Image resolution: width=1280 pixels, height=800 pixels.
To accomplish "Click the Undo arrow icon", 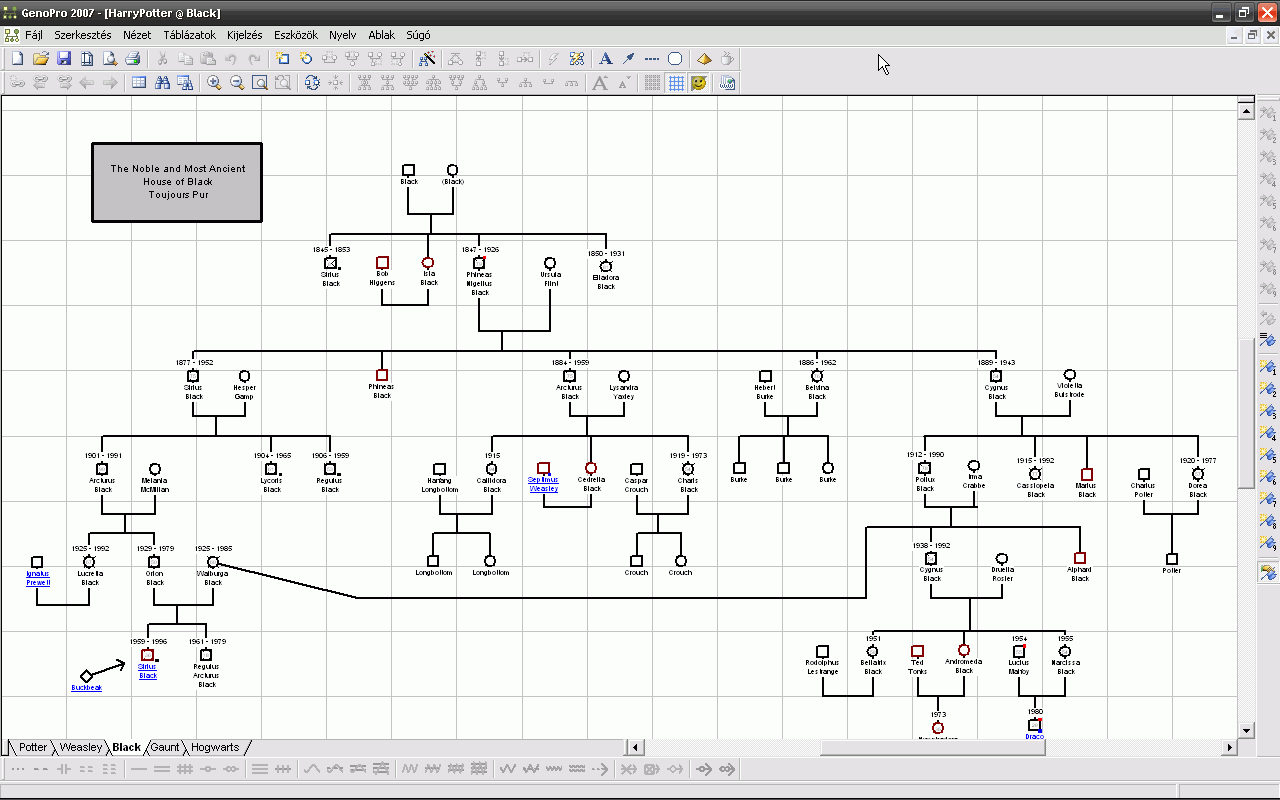I will pyautogui.click(x=231, y=59).
